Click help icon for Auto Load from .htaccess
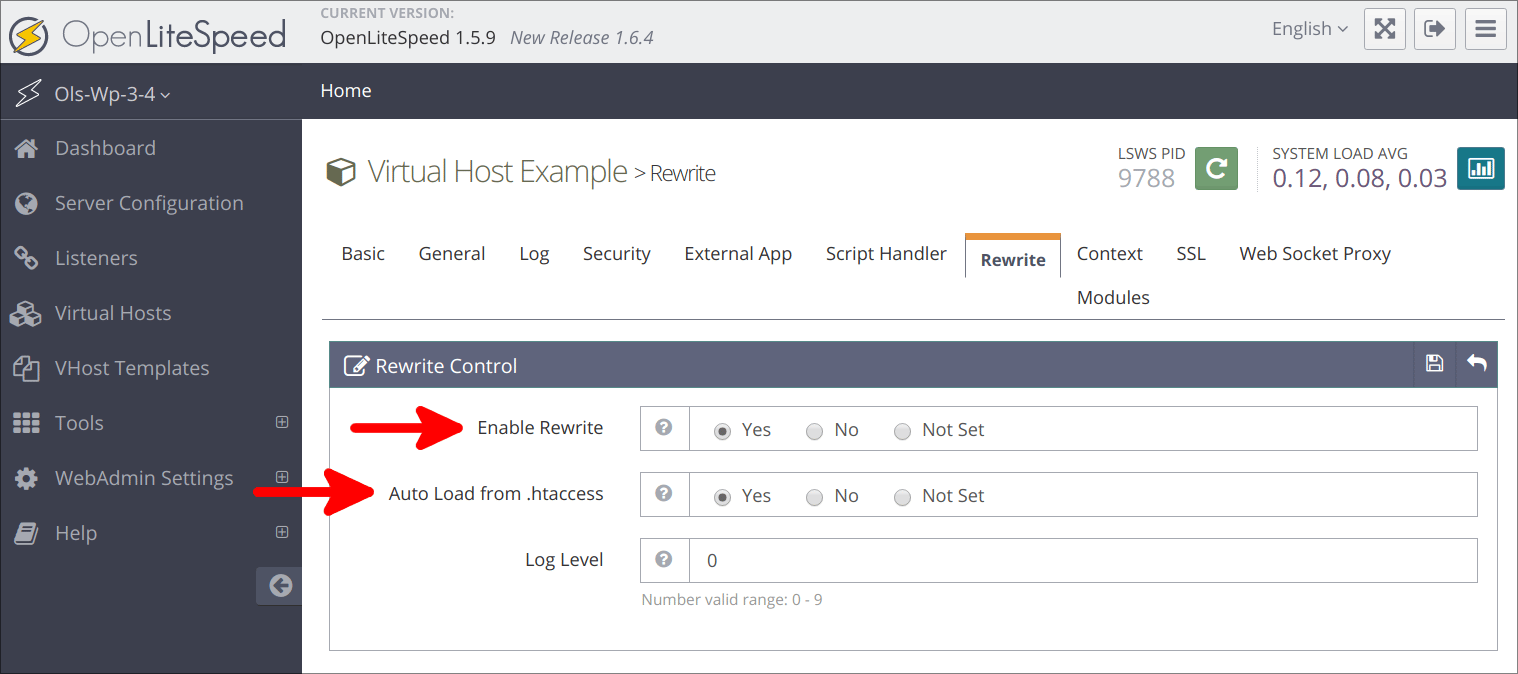Viewport: 1518px width, 674px height. pyautogui.click(x=664, y=494)
